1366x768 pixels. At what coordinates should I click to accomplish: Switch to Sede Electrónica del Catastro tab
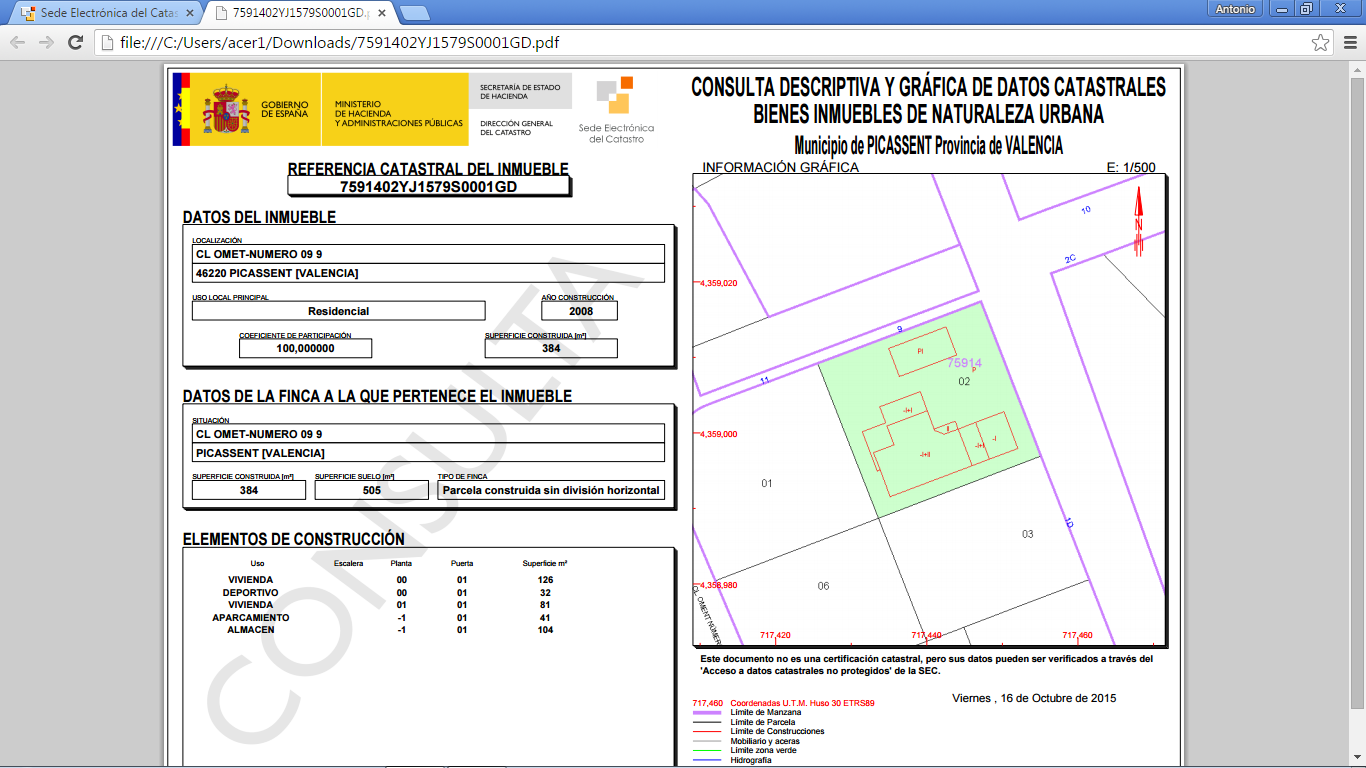coord(100,13)
